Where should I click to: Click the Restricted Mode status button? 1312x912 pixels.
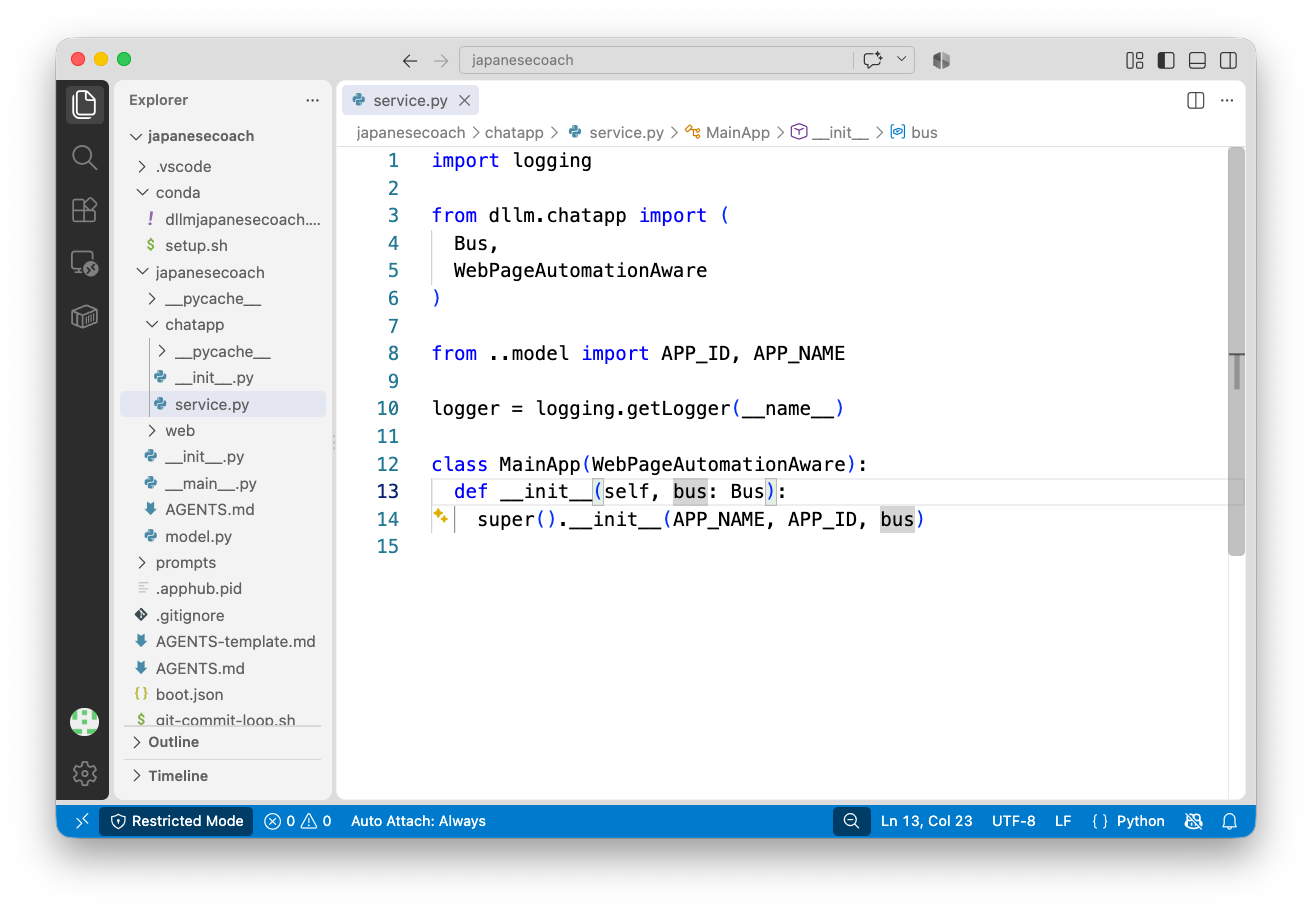tap(176, 821)
